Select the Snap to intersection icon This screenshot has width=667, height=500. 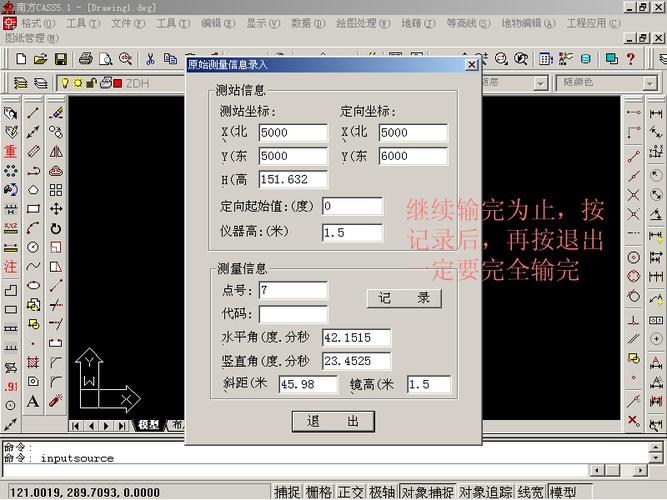pos(633,195)
